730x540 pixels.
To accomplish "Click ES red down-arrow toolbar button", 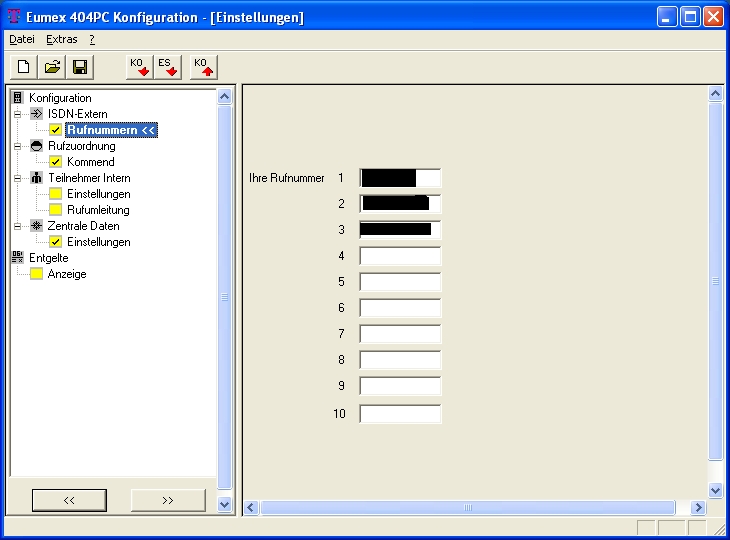I will click(x=168, y=67).
